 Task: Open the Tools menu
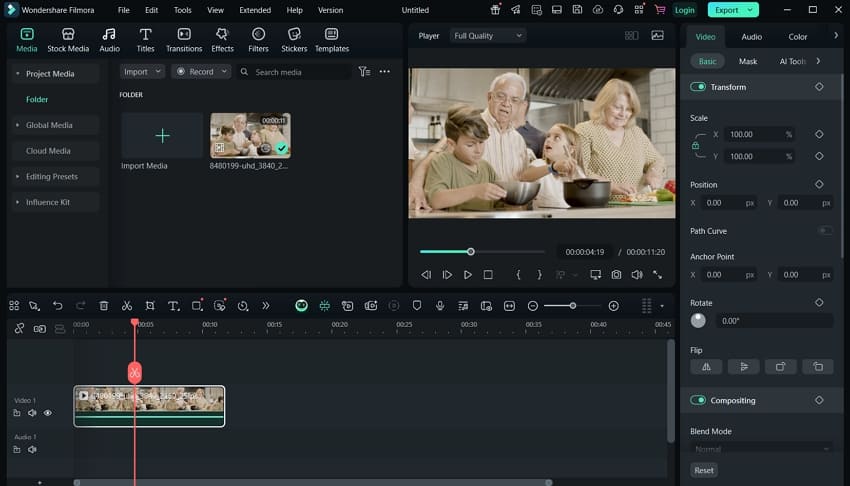pos(182,10)
